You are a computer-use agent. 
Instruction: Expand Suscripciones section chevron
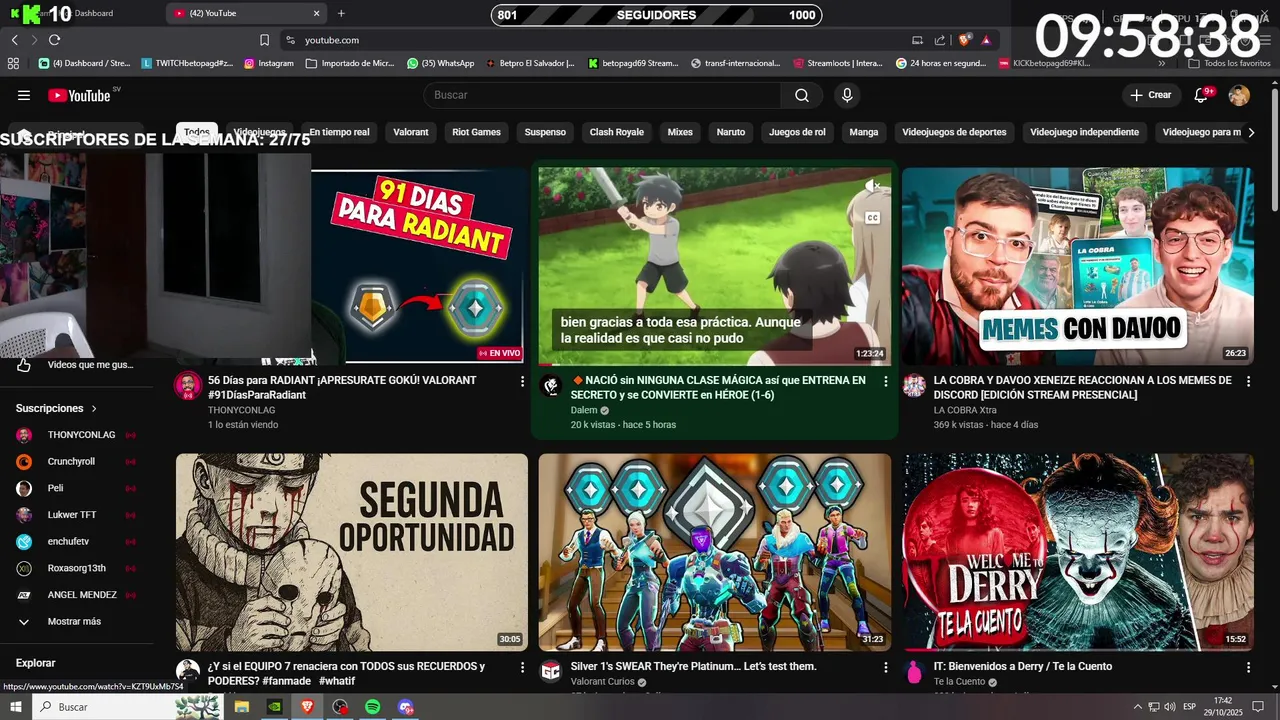(x=94, y=409)
